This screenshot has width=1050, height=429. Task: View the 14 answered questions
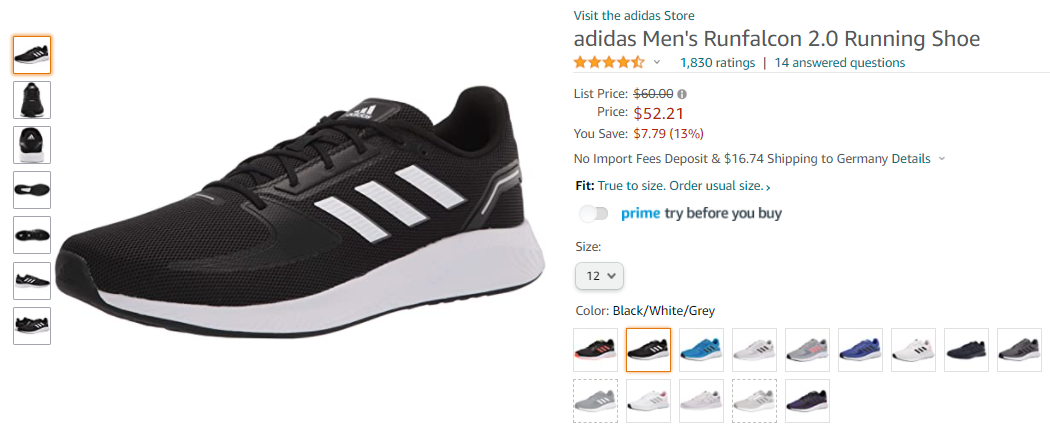(840, 62)
